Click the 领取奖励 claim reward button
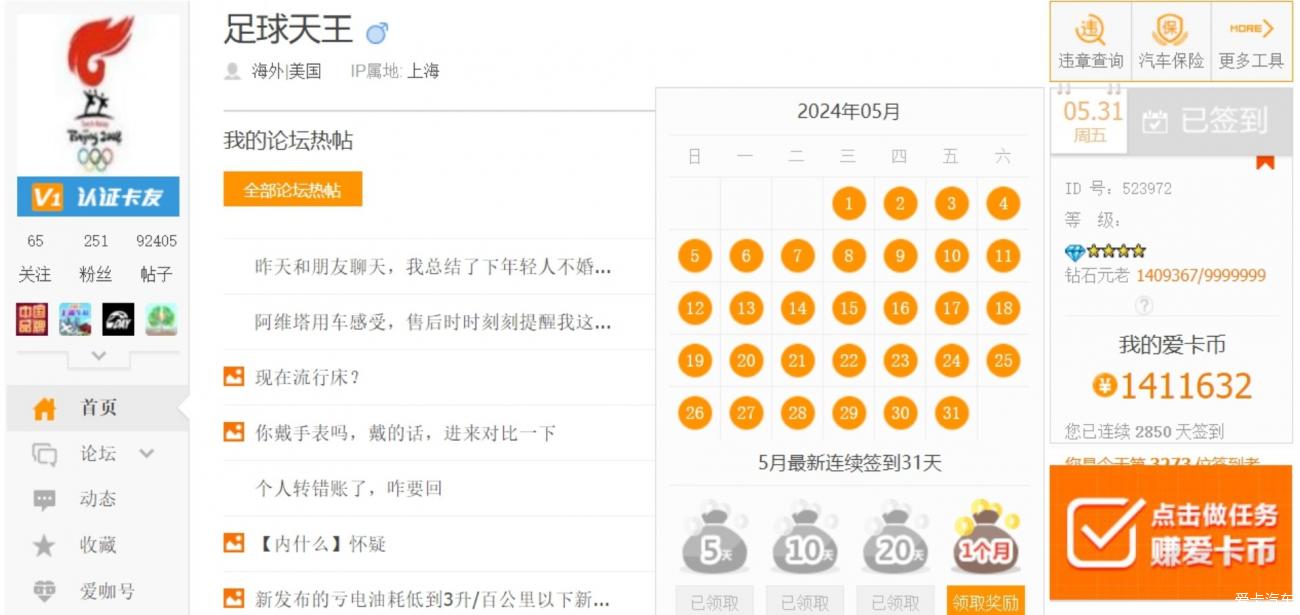This screenshot has height=615, width=1300. (985, 602)
